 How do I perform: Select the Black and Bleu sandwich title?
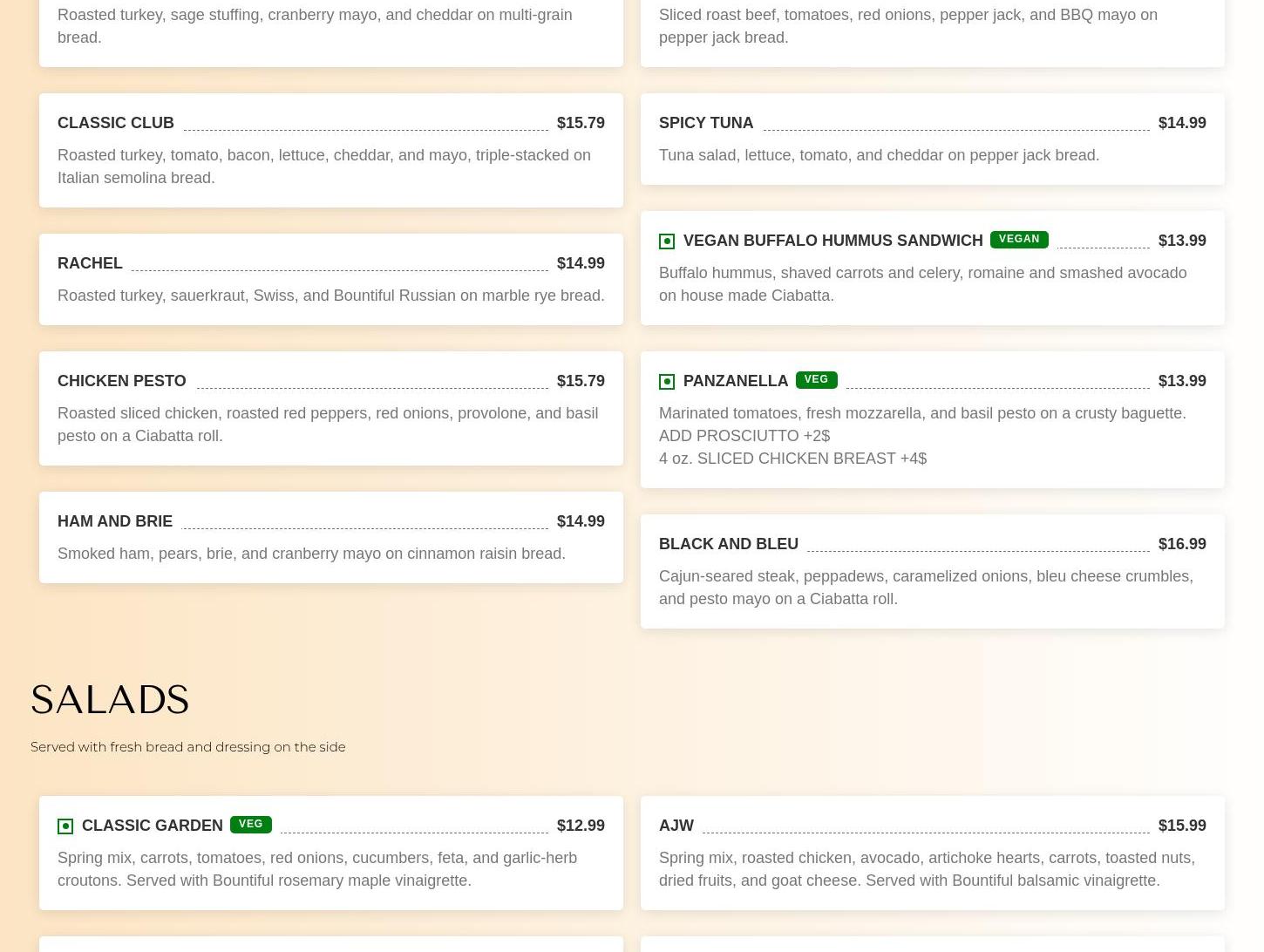tap(728, 544)
